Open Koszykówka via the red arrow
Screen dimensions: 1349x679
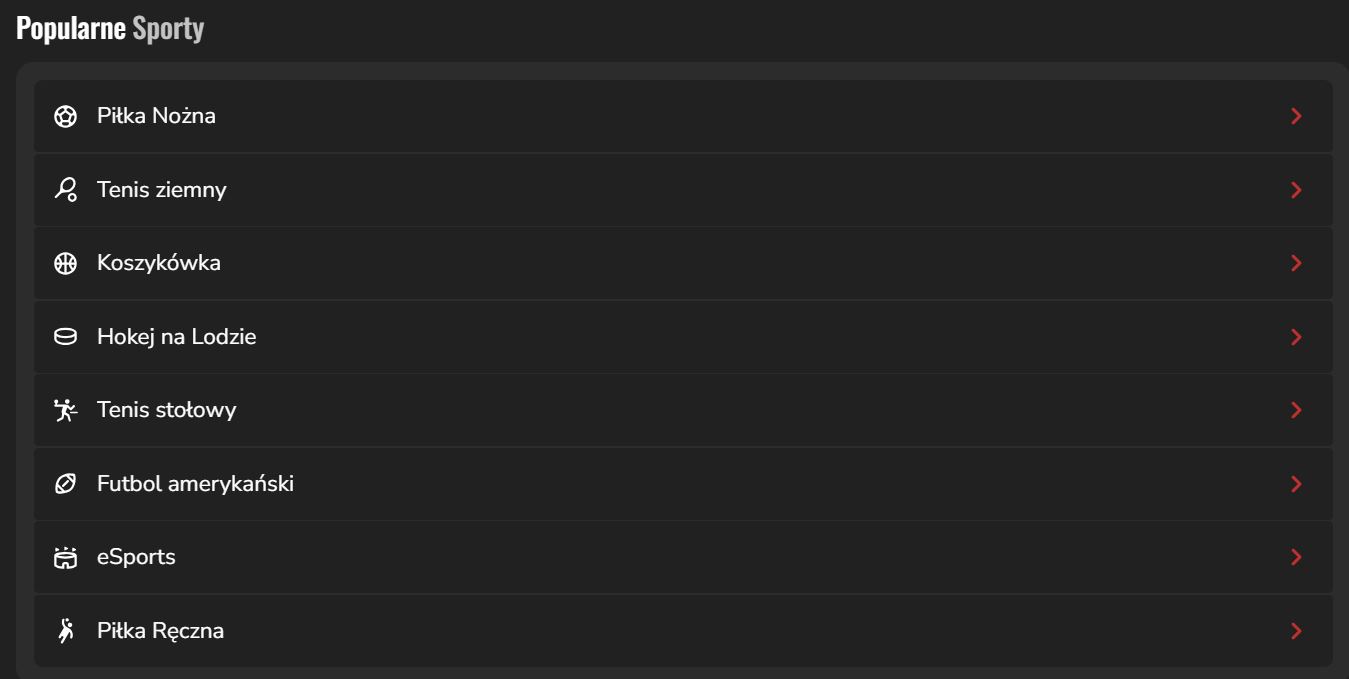pos(1296,264)
